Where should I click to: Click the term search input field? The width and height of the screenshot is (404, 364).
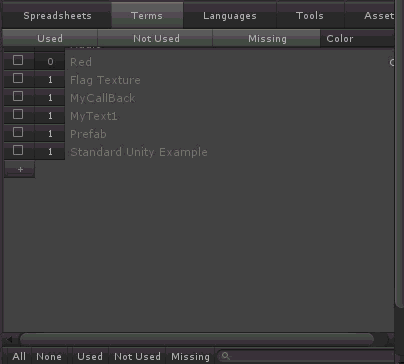click(307, 356)
